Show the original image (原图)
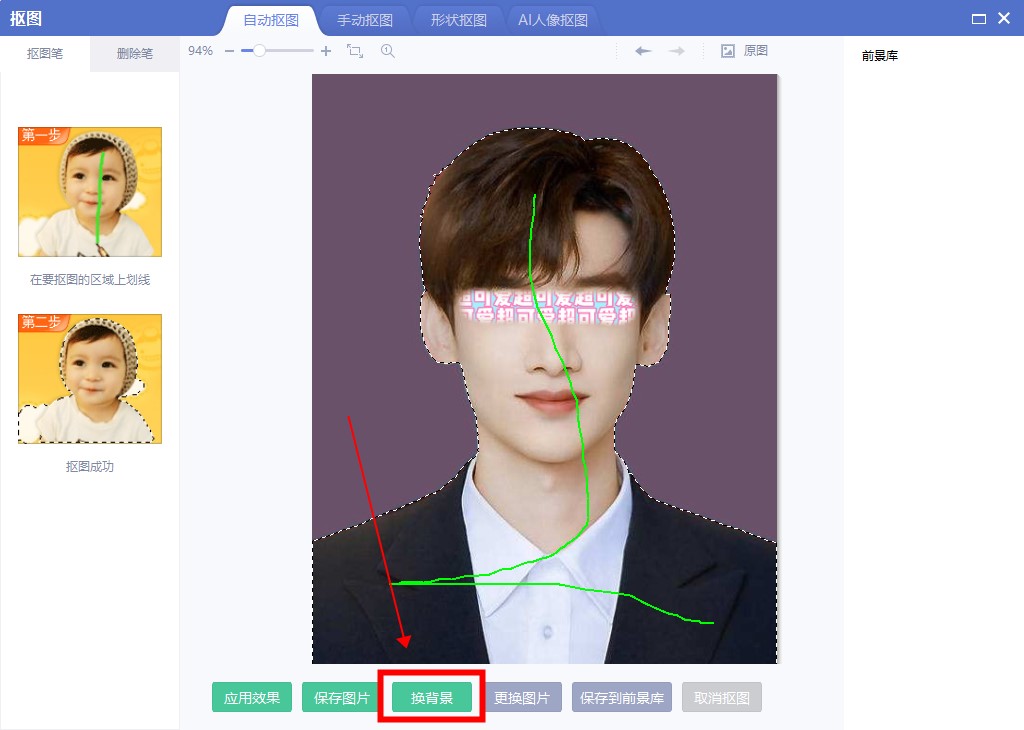 pyautogui.click(x=744, y=51)
